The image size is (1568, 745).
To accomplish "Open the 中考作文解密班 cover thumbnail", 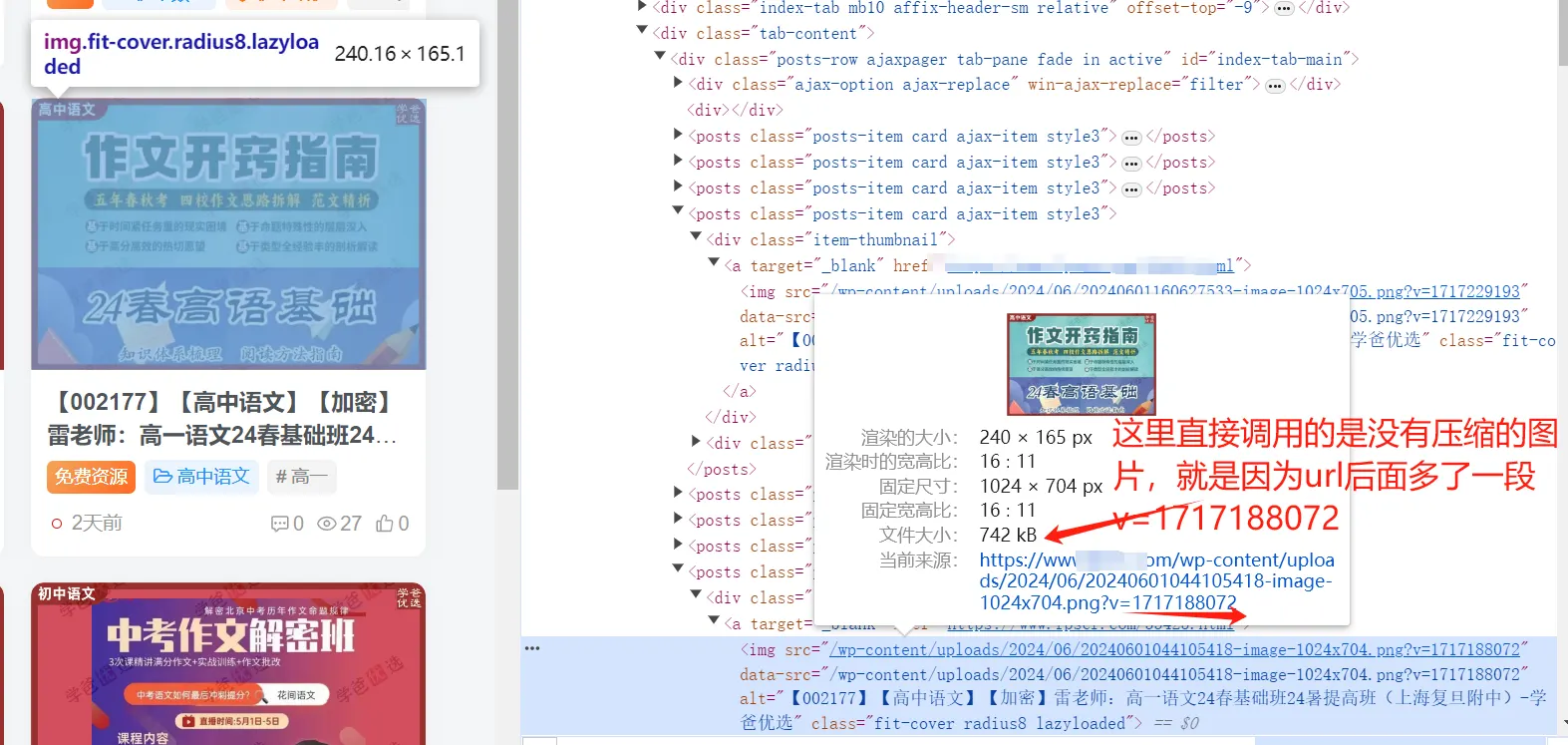I will point(228,664).
